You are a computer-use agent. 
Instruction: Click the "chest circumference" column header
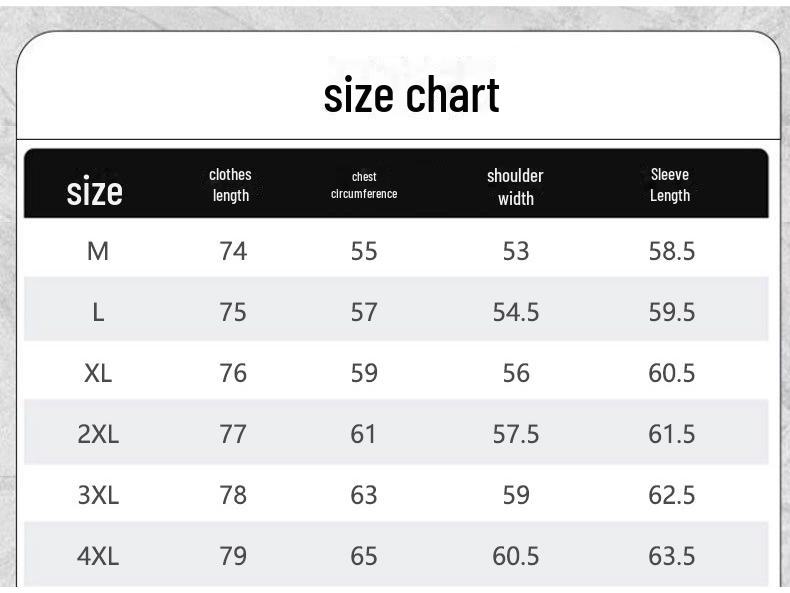pyautogui.click(x=364, y=185)
